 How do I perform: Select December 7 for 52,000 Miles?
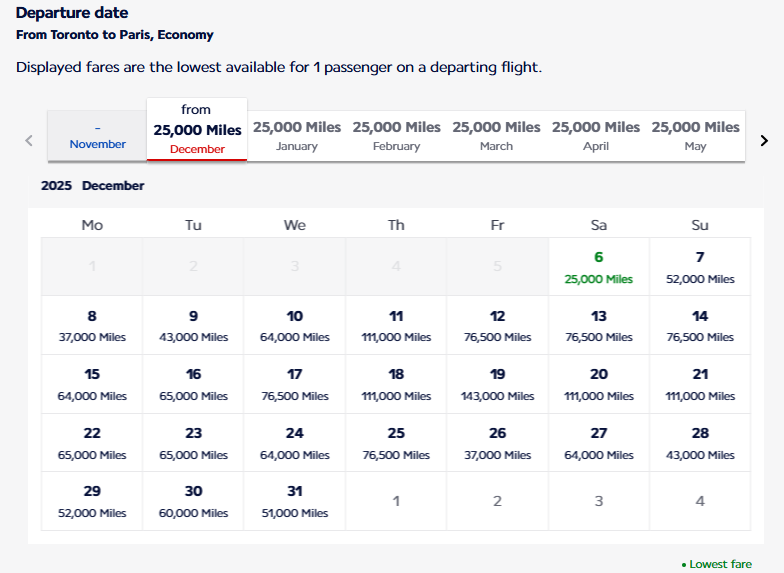tap(700, 267)
